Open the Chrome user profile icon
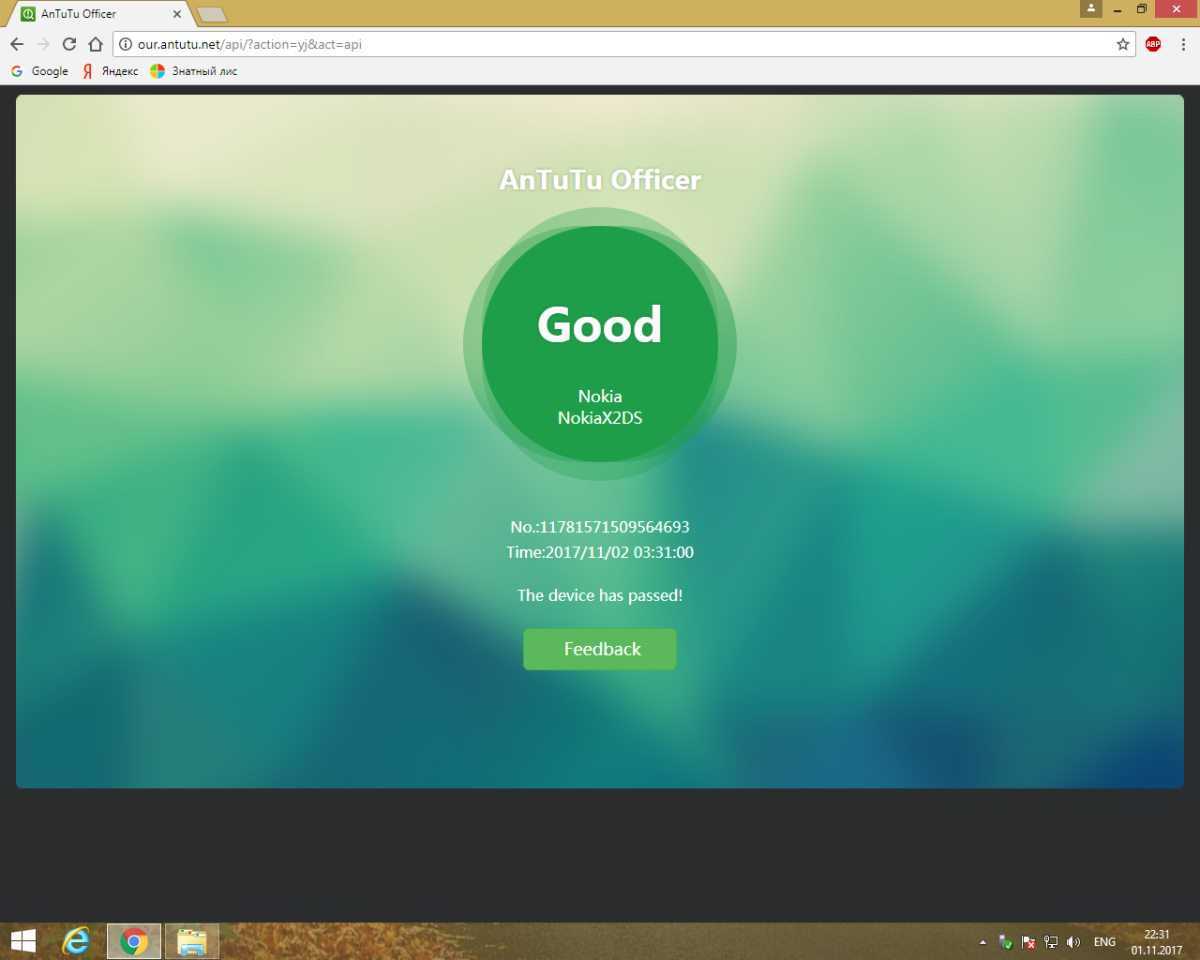1200x960 pixels. [1090, 9]
